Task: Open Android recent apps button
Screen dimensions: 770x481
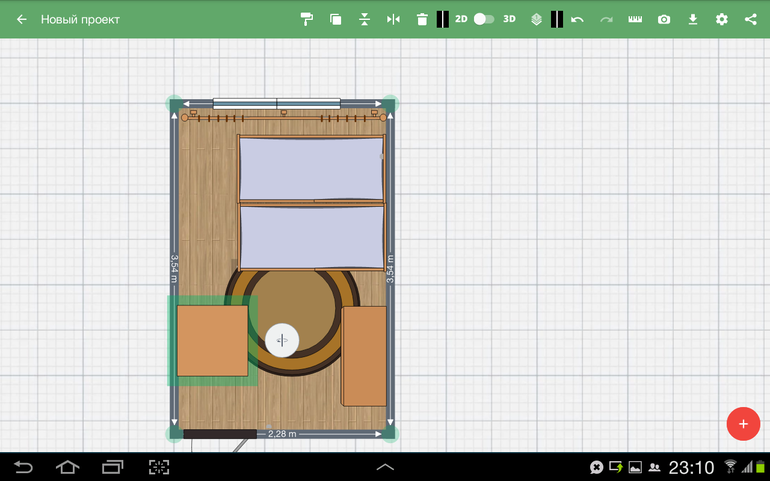Action: [113, 467]
